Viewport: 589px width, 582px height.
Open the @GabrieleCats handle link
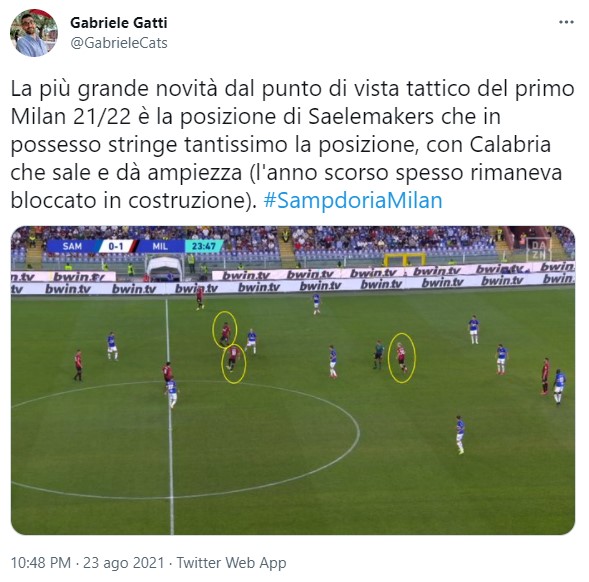(119, 43)
